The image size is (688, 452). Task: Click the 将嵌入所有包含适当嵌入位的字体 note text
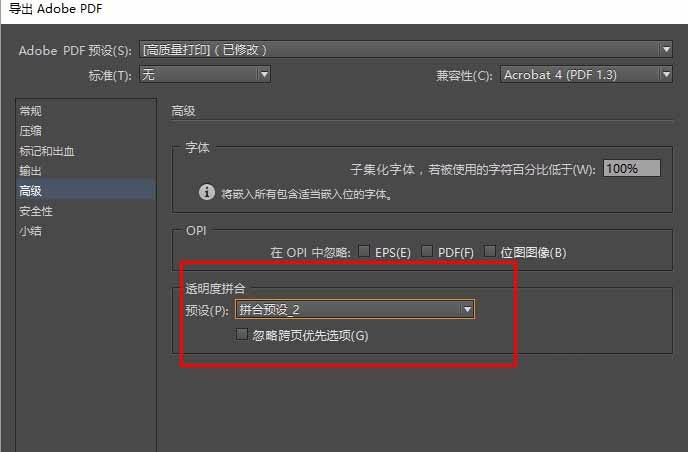[306, 194]
